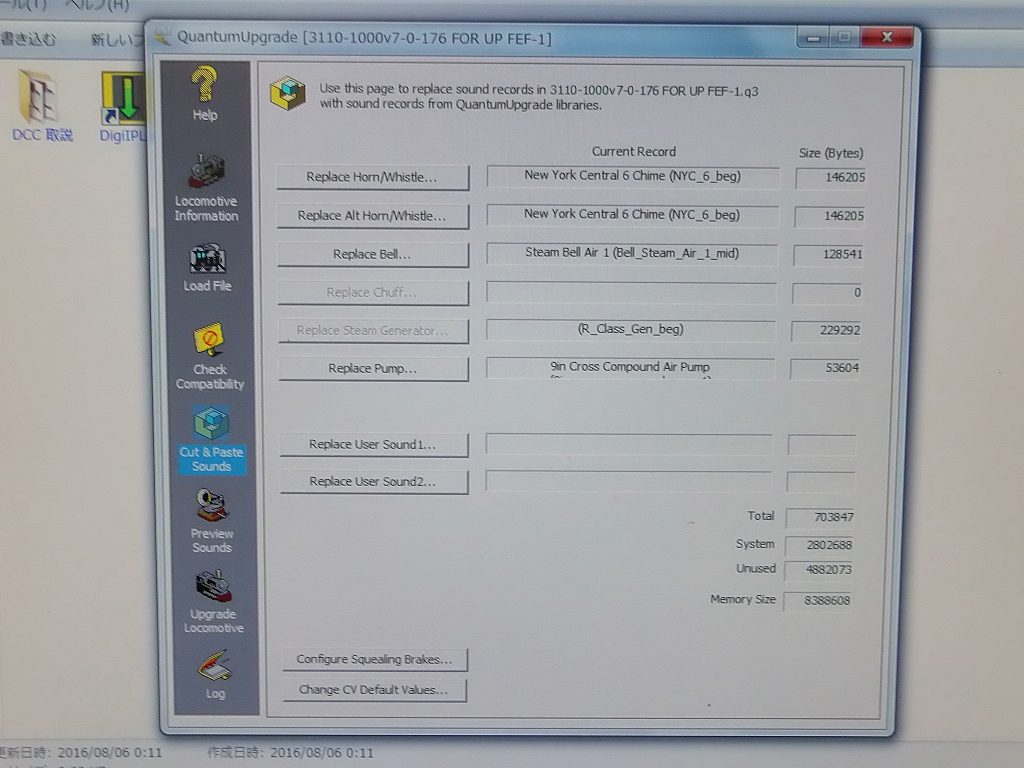Screen dimensions: 1024x768
Task: Click Replace Horn/Whistle button
Action: (x=372, y=177)
